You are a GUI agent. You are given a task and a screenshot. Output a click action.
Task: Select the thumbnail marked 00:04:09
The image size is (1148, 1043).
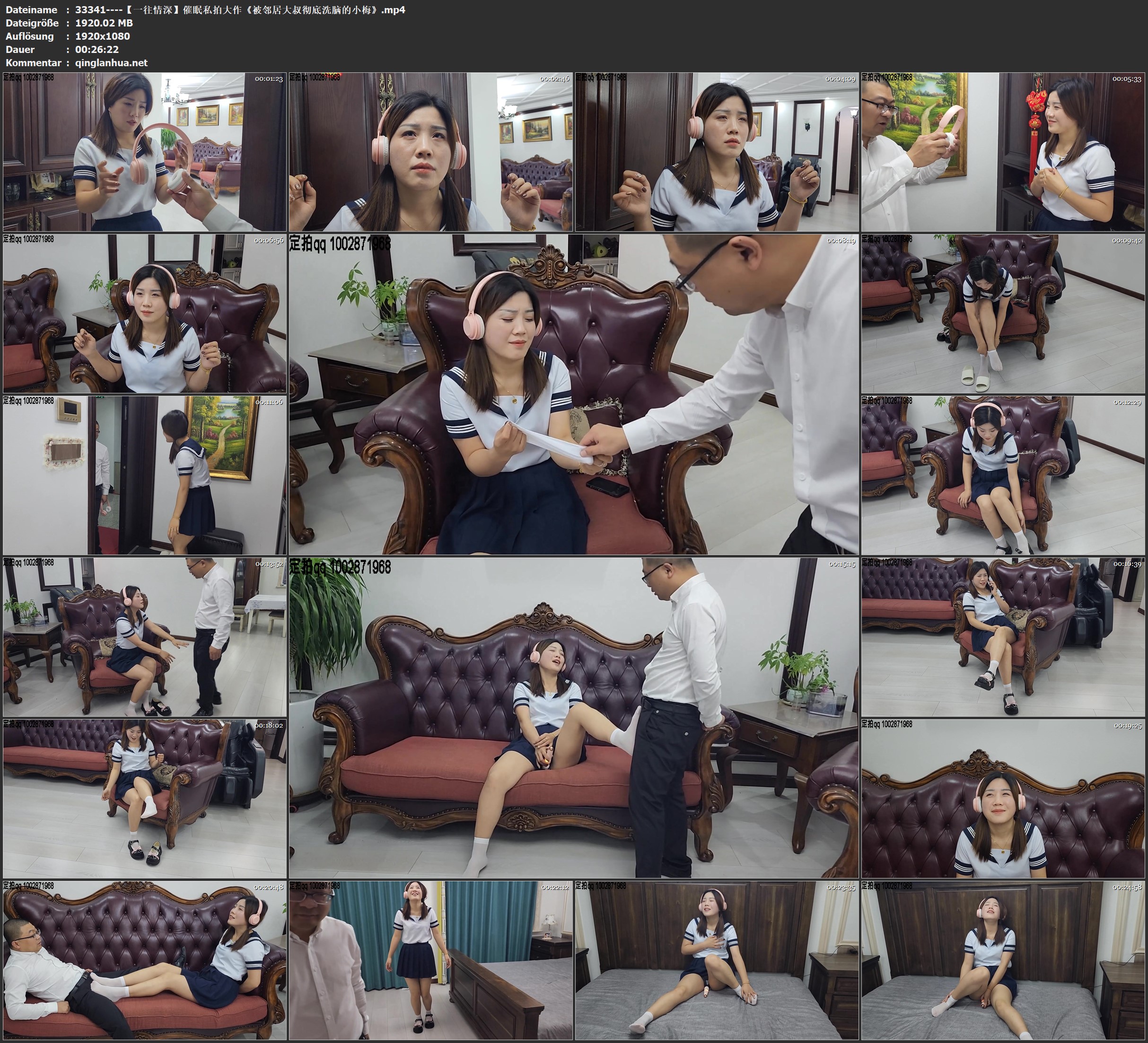716,151
